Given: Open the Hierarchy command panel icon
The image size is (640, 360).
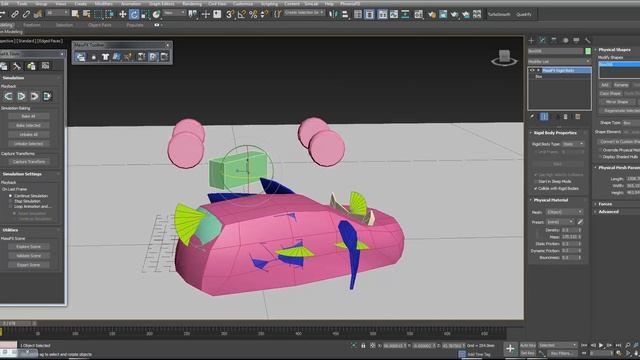Looking at the screenshot, I should click(x=554, y=40).
